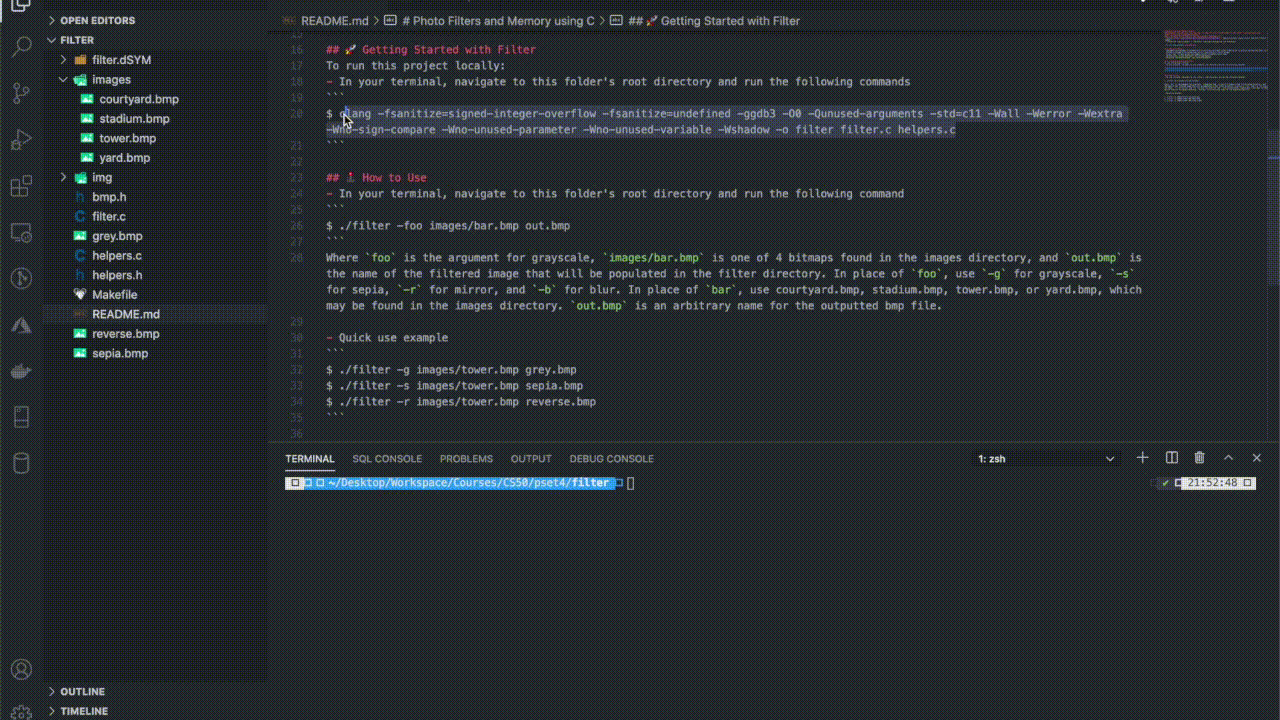The image size is (1280, 720).
Task: Click the 'How to Use' heading line
Action: coord(376,178)
